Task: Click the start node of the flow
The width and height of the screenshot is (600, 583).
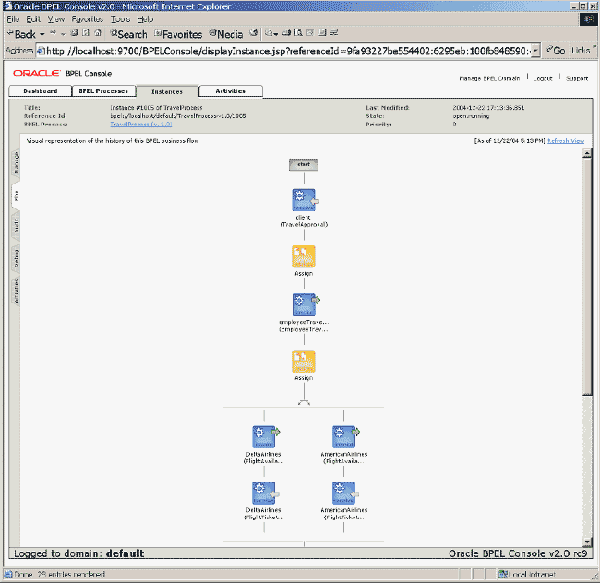Action: pyautogui.click(x=303, y=165)
